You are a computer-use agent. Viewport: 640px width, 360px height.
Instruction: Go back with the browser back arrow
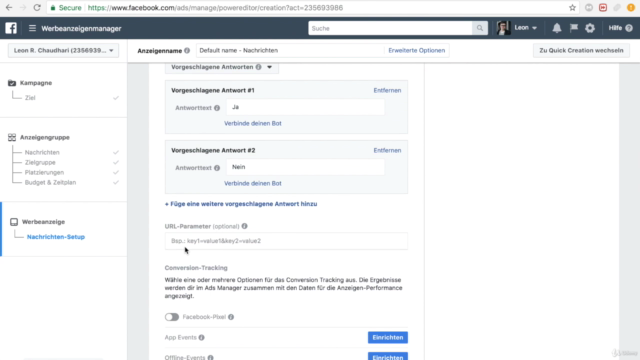pyautogui.click(x=9, y=7)
